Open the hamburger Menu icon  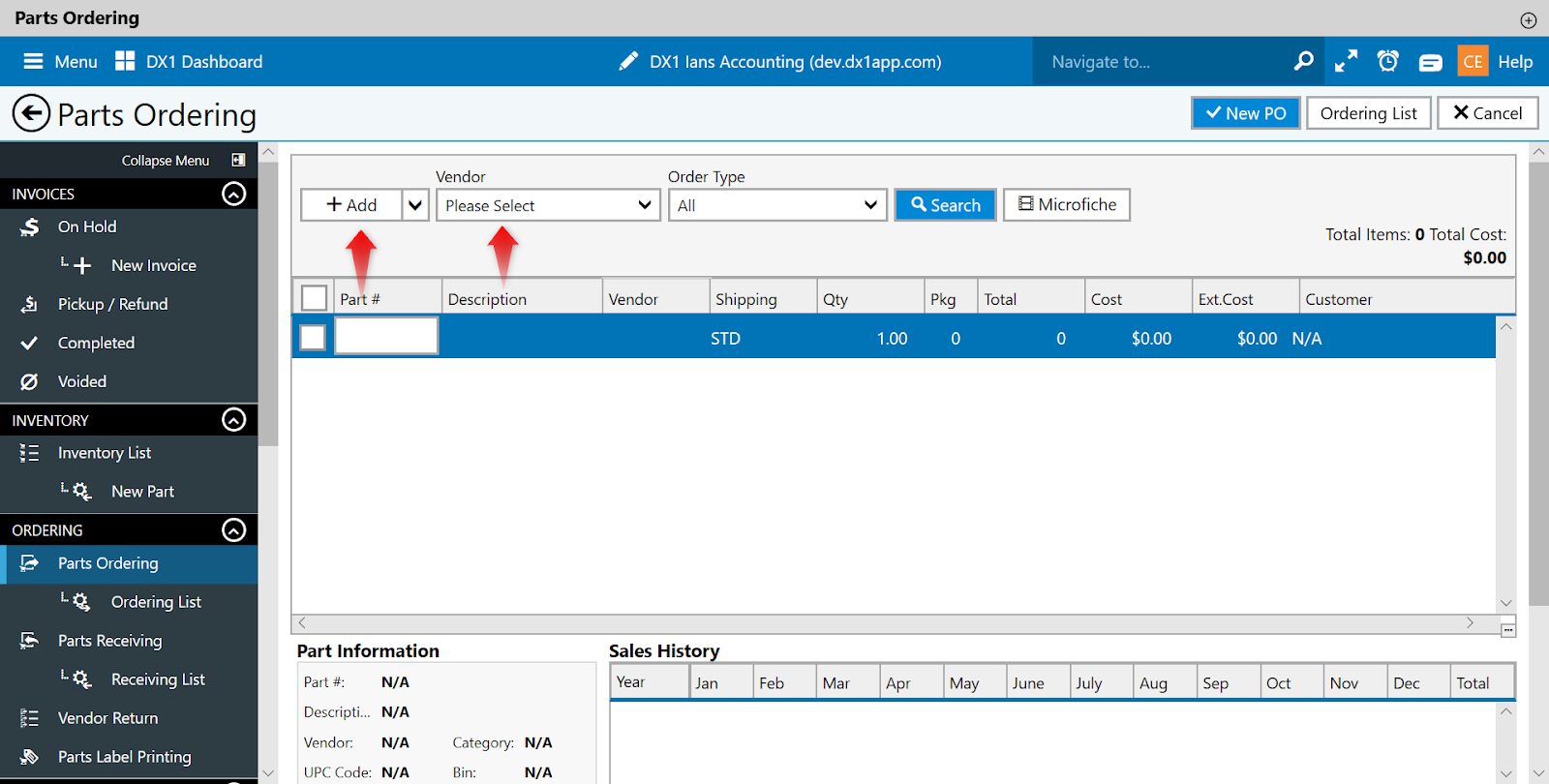(33, 61)
